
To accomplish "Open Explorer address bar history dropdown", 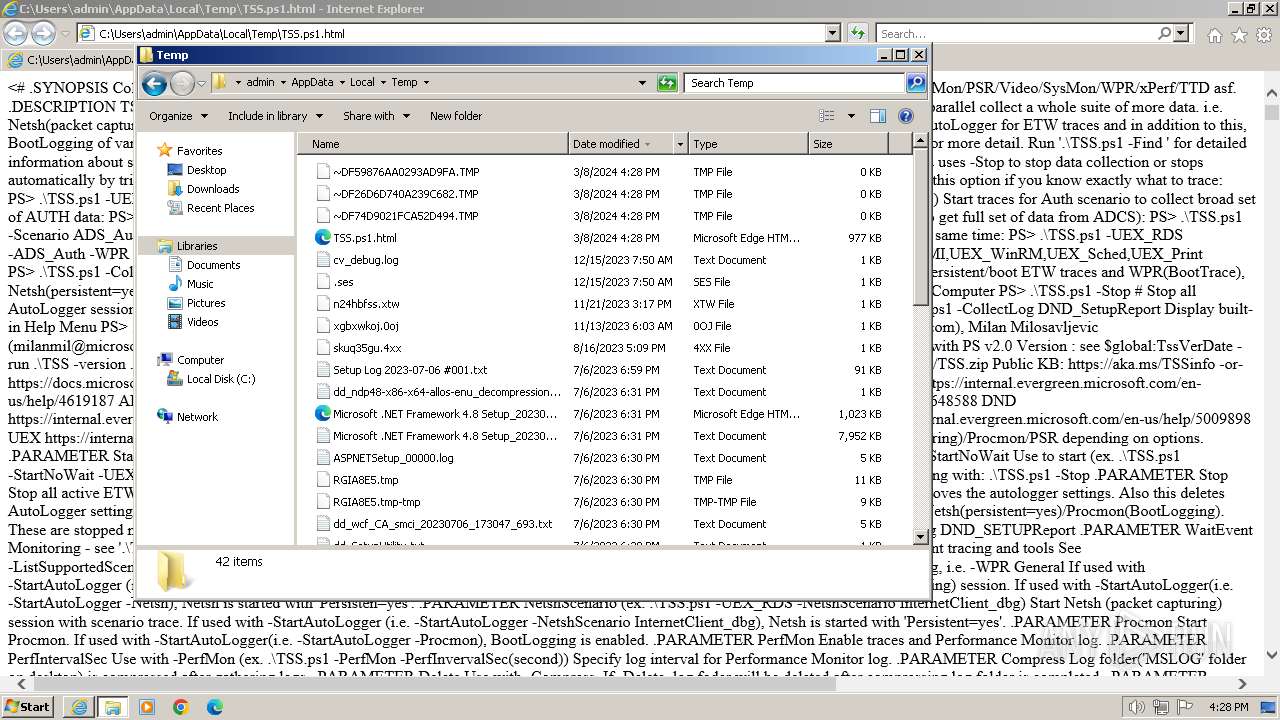I will click(642, 83).
